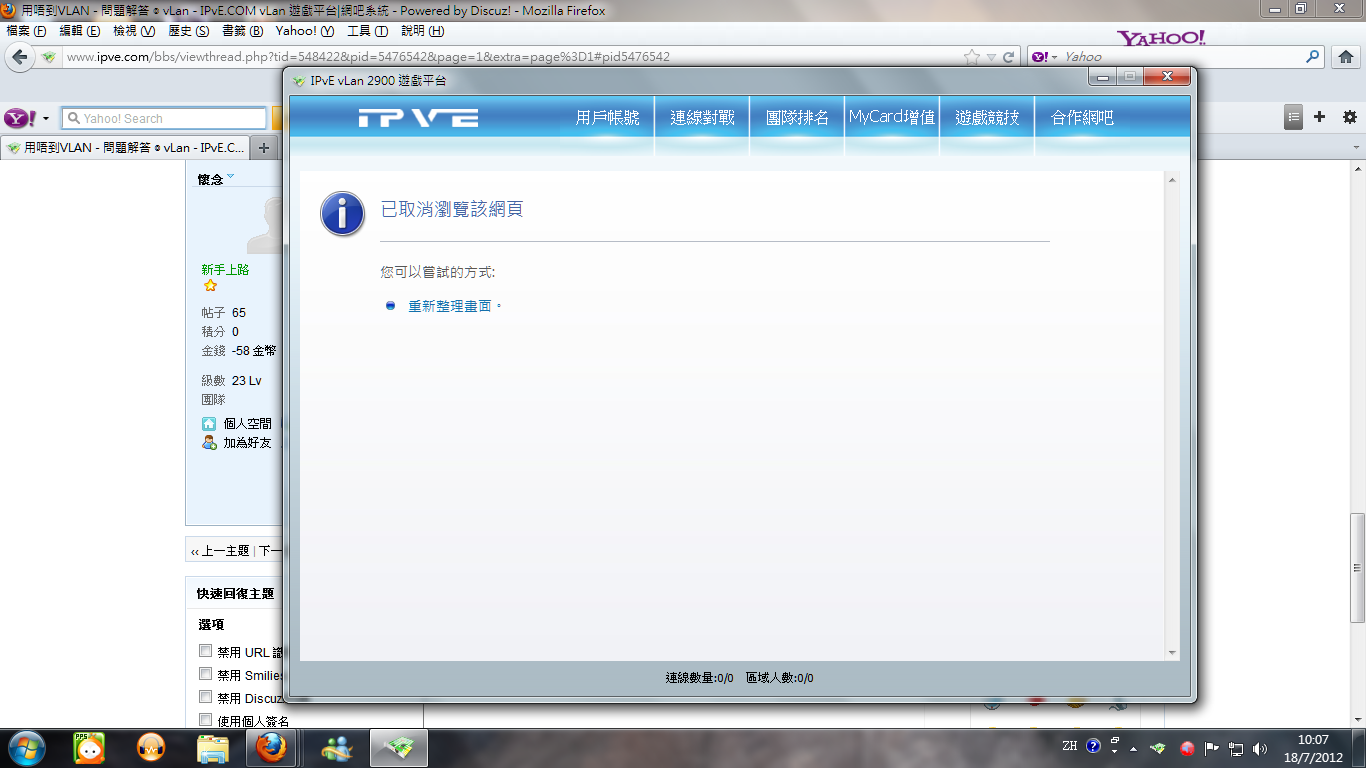The image size is (1366, 768).
Task: Click the Yahoo toolbar plus icon
Action: tap(1320, 117)
